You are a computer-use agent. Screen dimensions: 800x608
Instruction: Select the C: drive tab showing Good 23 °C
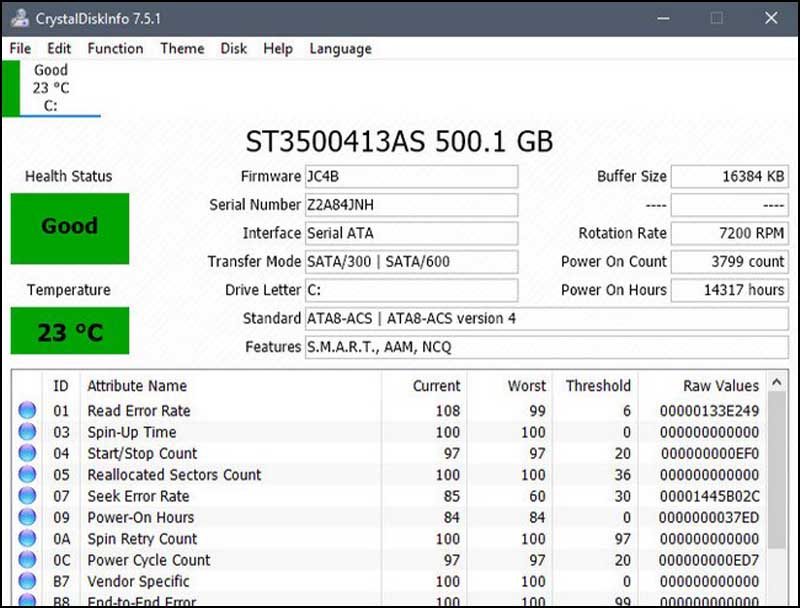51,88
